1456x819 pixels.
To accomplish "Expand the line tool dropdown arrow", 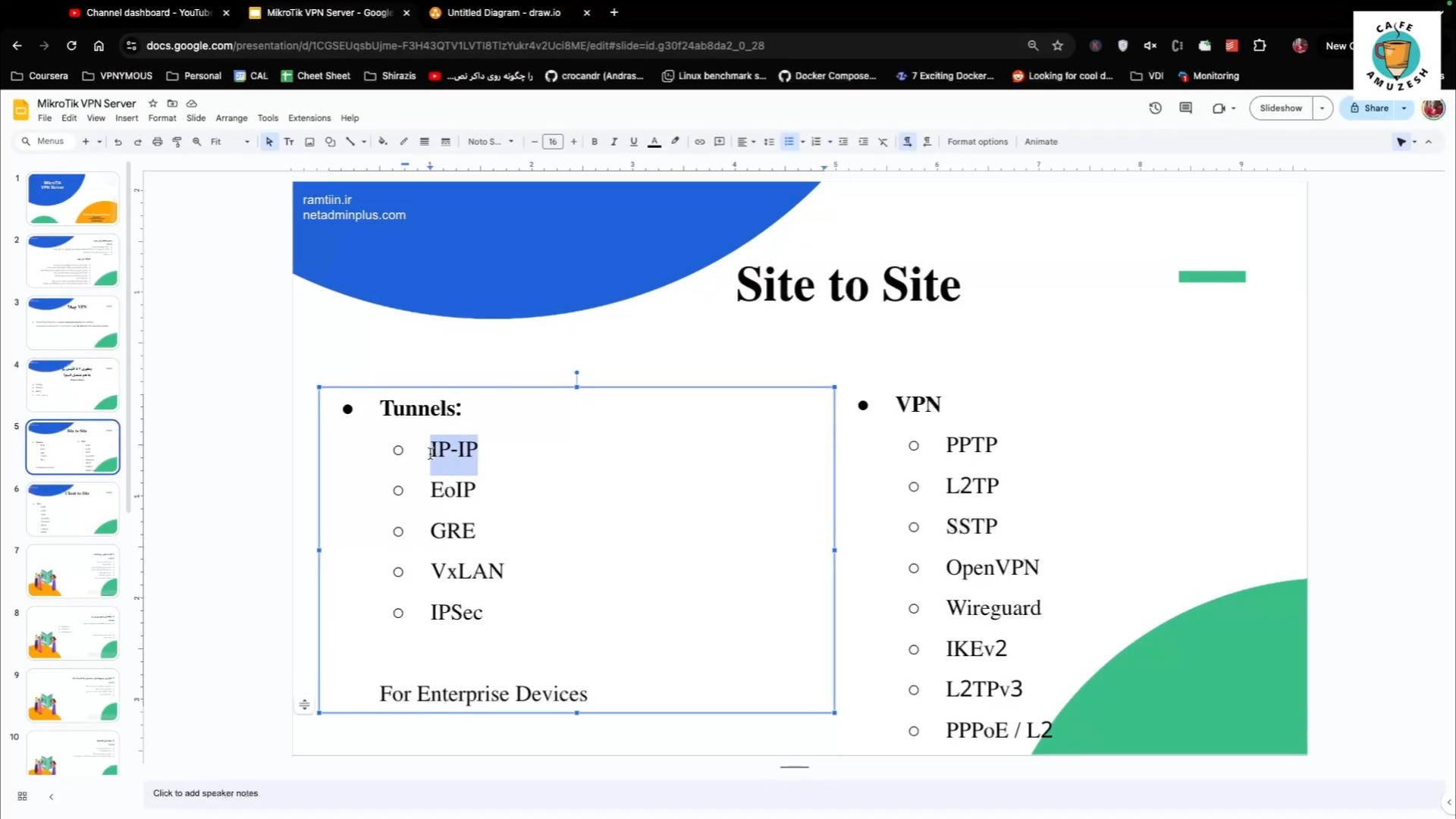I will click(364, 142).
